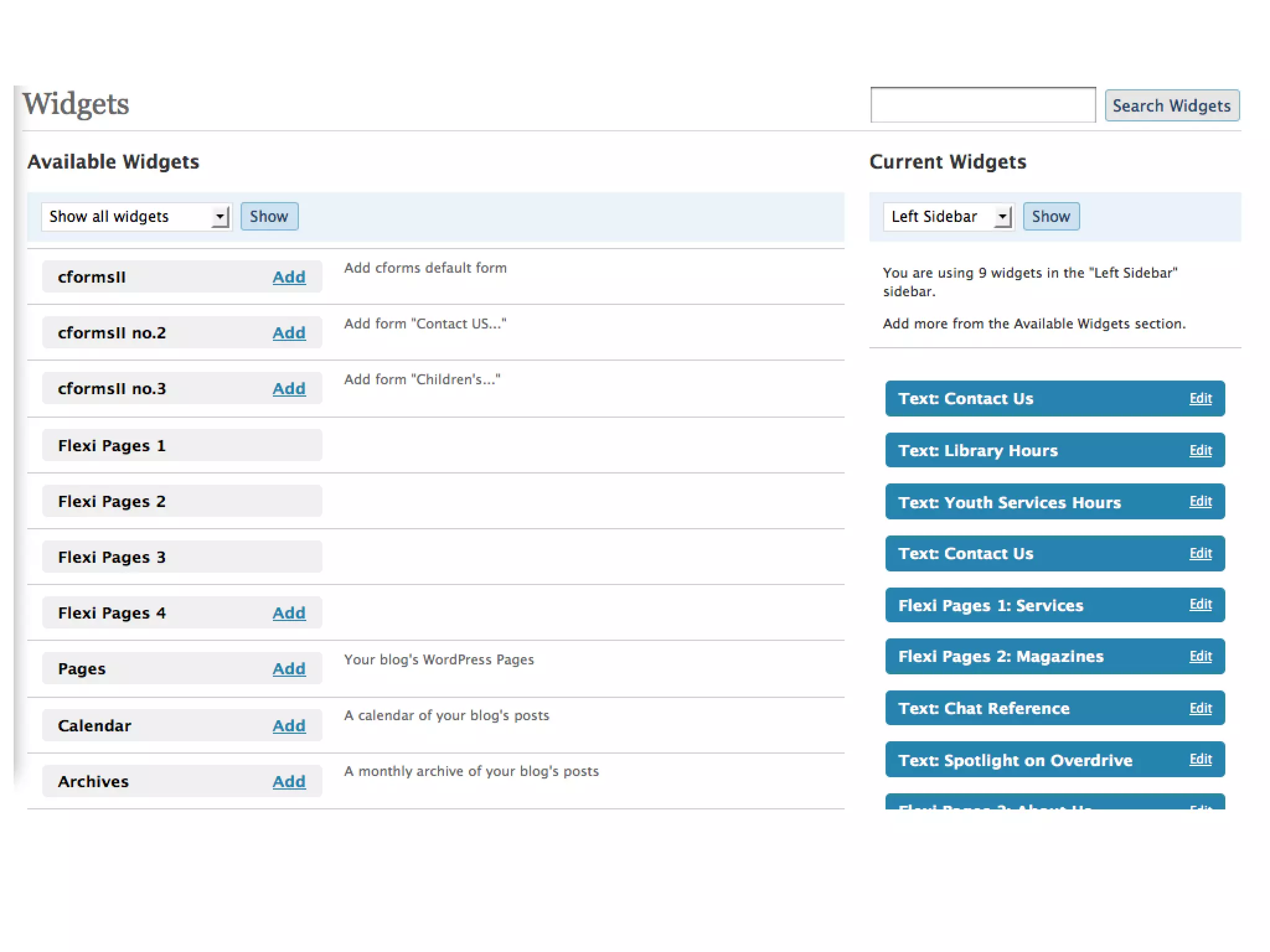
Task: Click Show button beside Show all widgets
Action: coord(269,216)
